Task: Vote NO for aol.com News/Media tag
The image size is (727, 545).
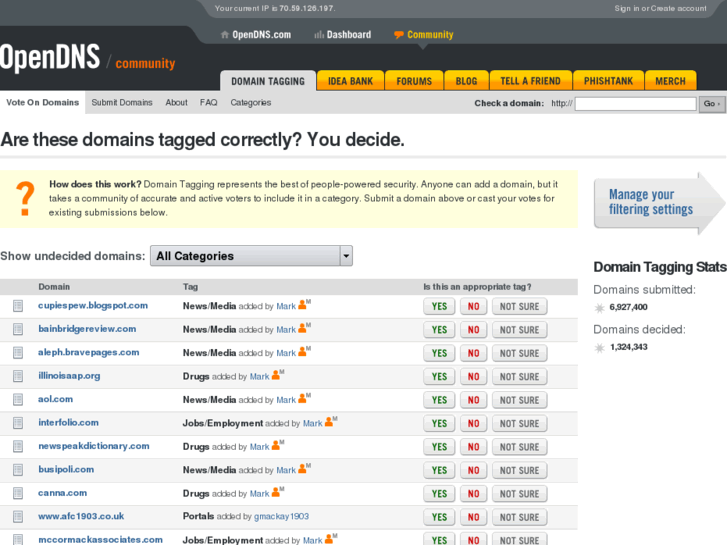Action: pyautogui.click(x=473, y=400)
